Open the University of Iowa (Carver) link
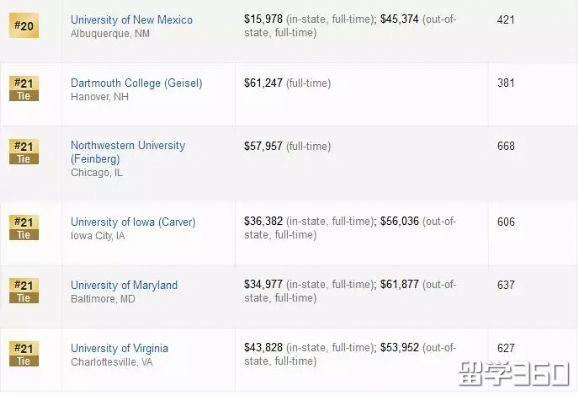578x395 pixels. 133,222
